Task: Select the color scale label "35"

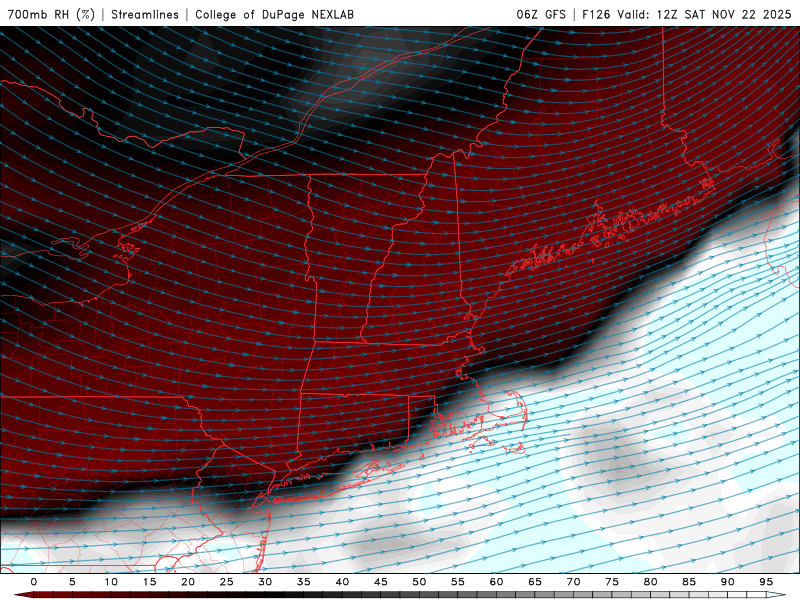Action: tap(303, 582)
